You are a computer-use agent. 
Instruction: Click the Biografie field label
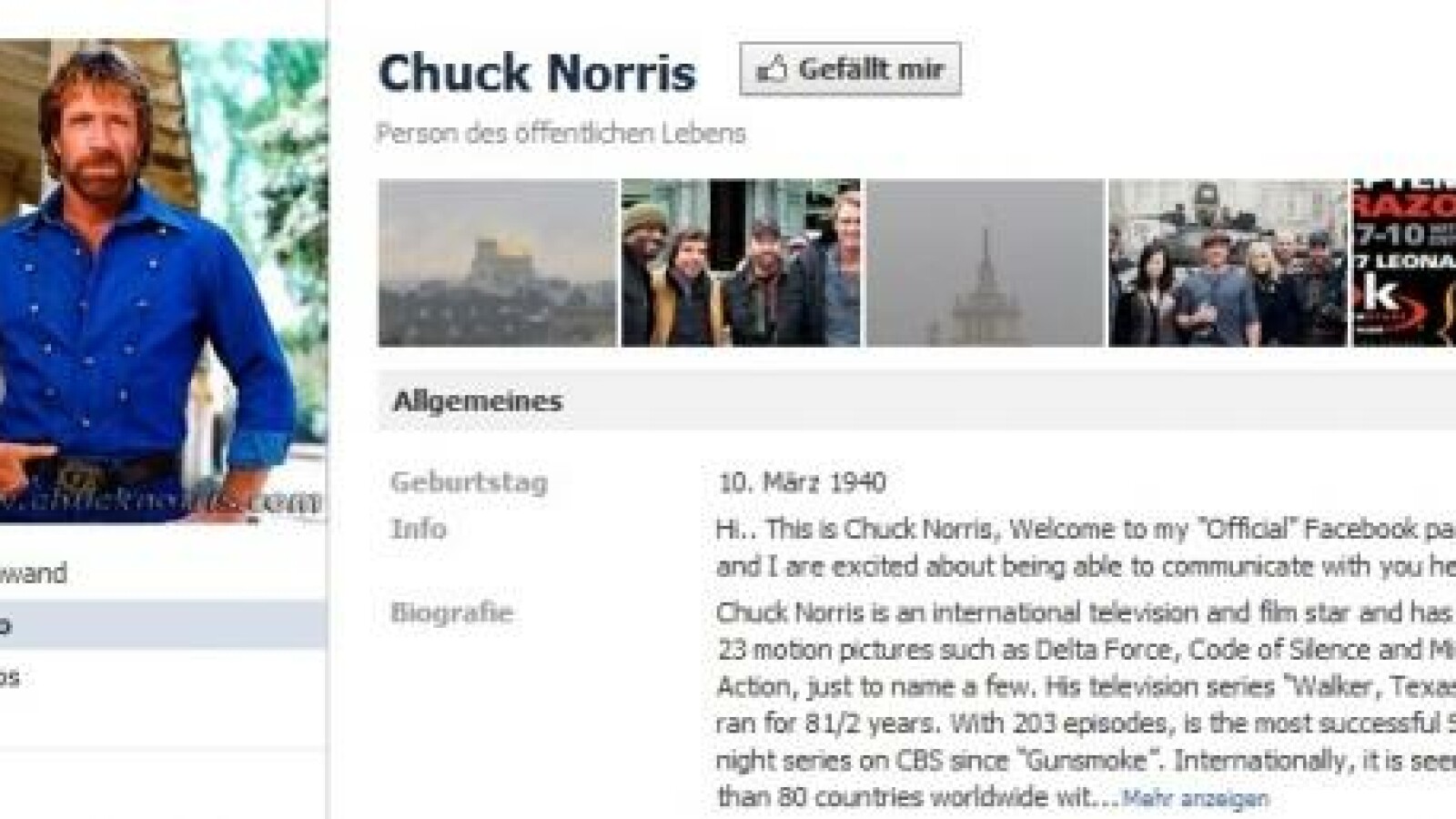(451, 612)
